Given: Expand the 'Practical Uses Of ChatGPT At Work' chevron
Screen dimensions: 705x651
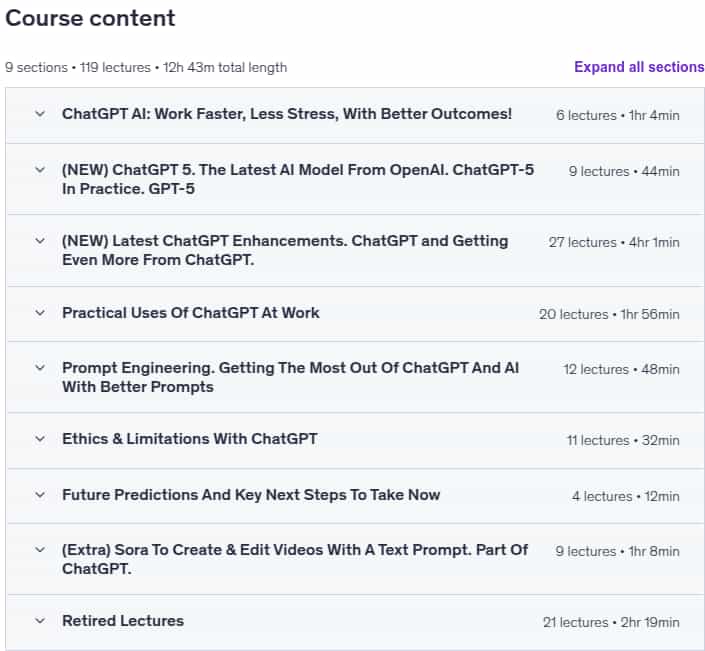Looking at the screenshot, I should pos(40,312).
